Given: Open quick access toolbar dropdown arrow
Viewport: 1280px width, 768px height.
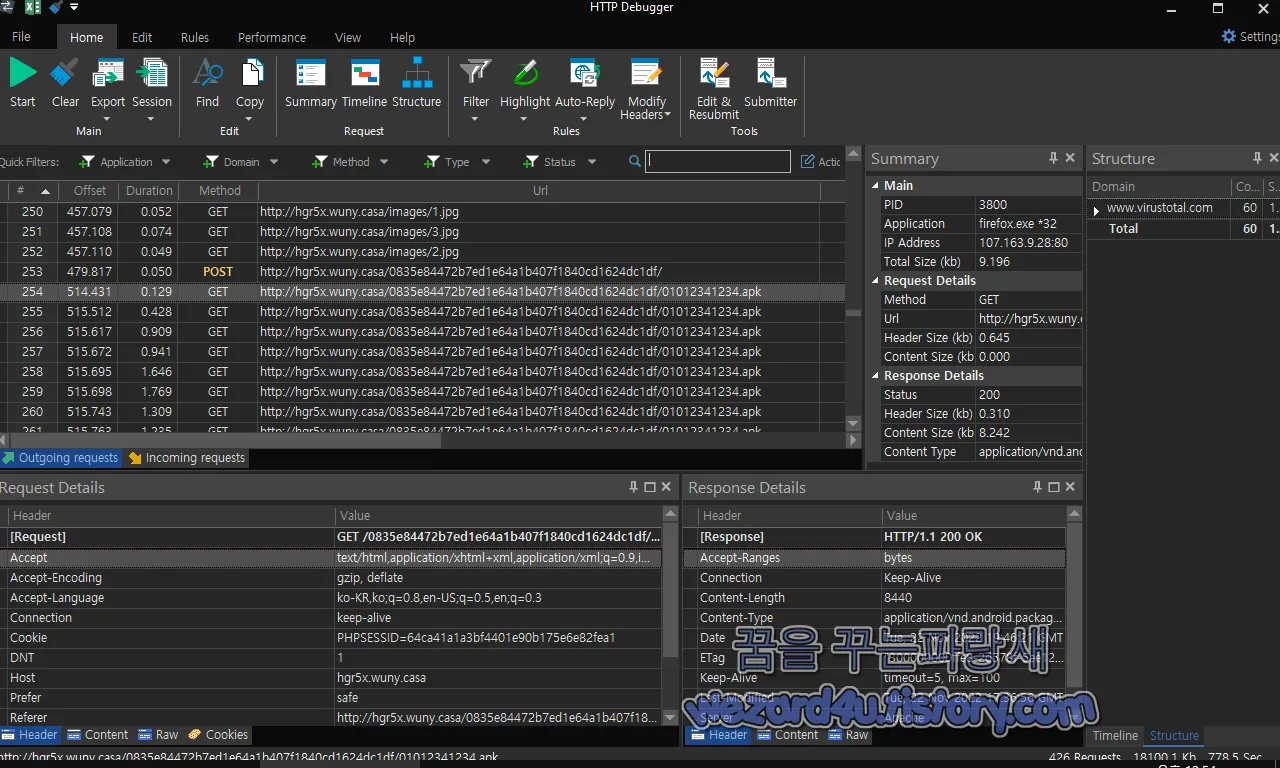Looking at the screenshot, I should tap(75, 8).
